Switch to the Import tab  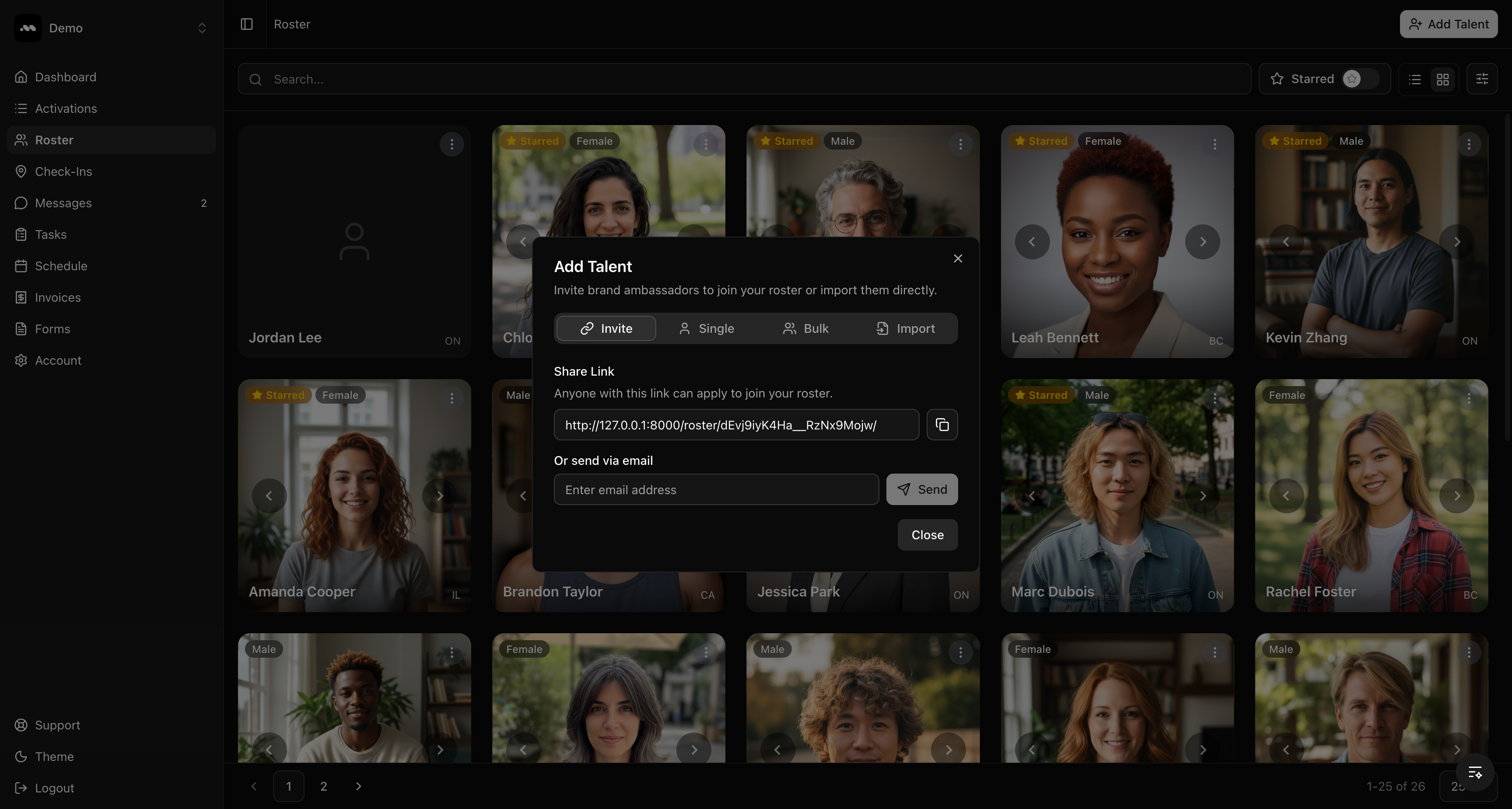click(x=906, y=328)
